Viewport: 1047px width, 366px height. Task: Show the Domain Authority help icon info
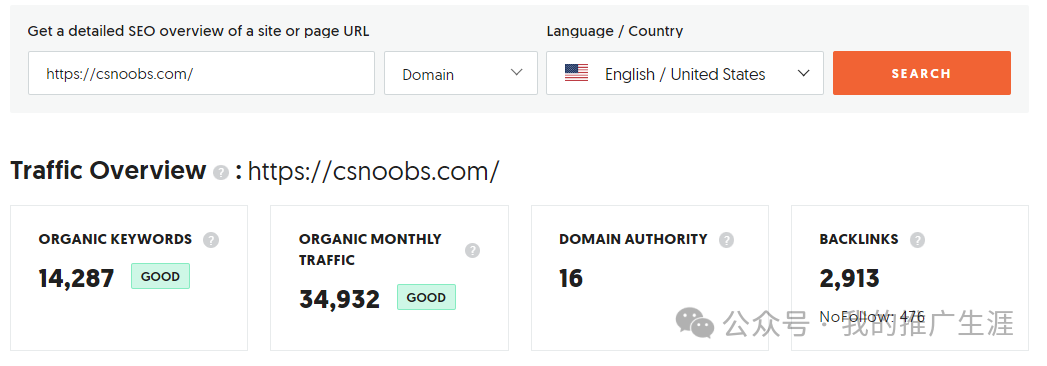726,240
